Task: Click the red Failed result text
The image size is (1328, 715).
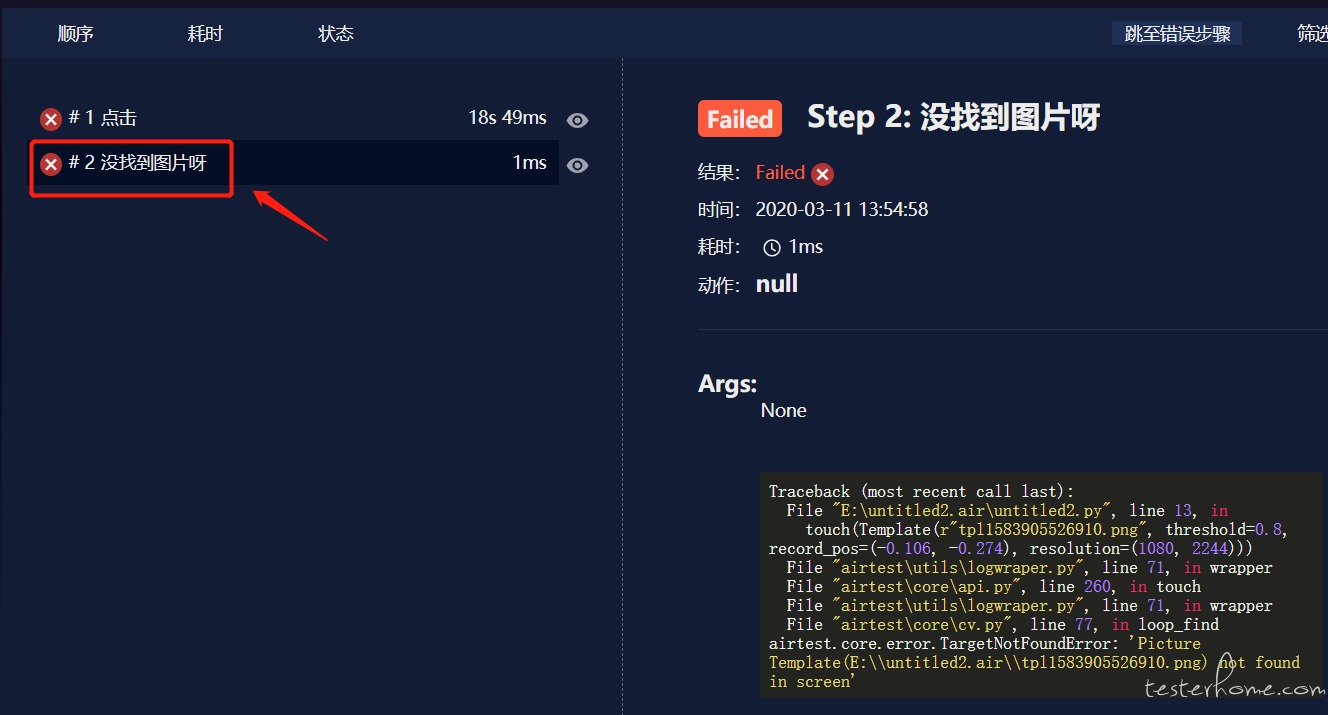Action: pos(780,172)
